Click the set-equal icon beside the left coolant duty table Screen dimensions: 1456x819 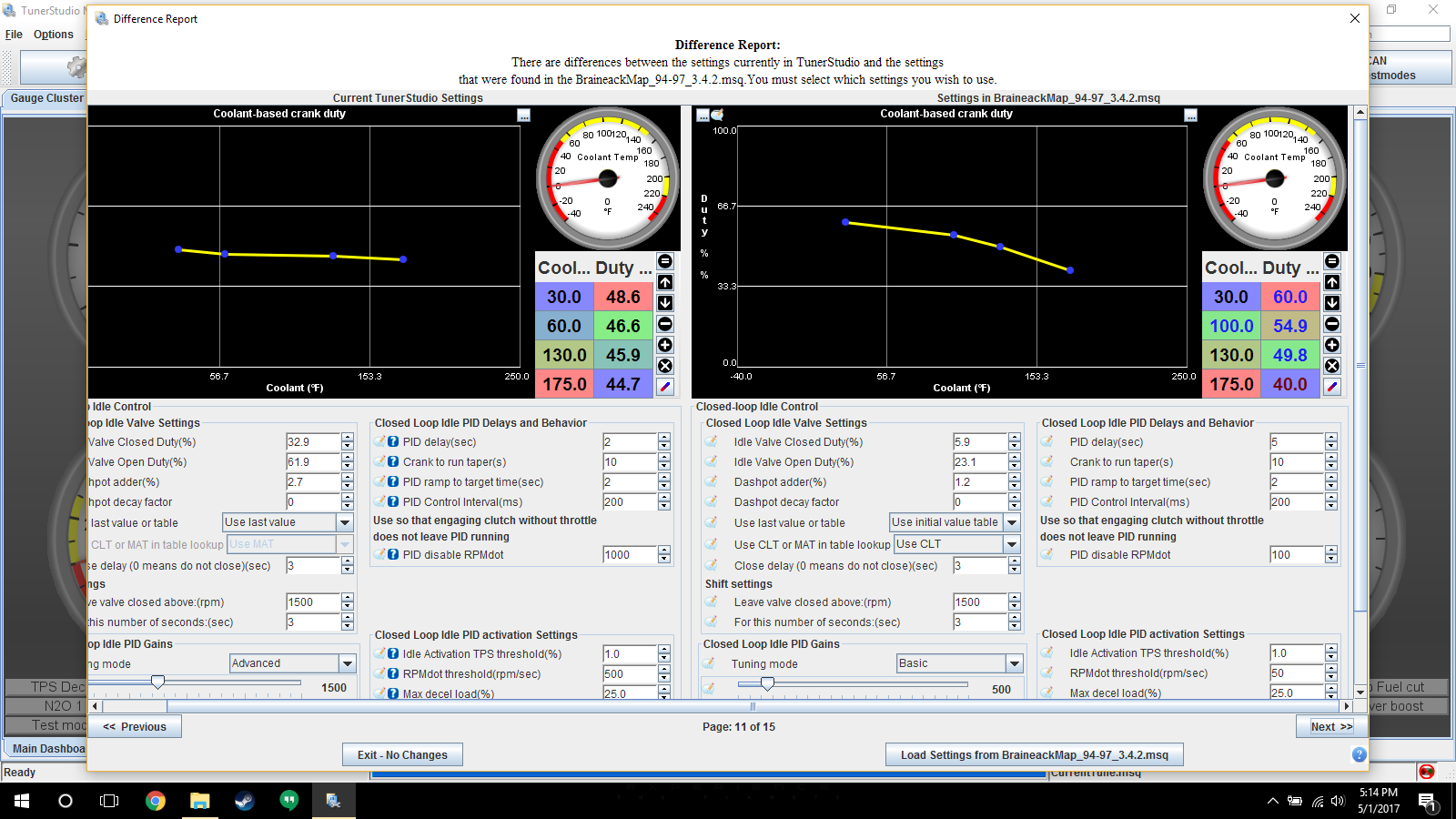tap(665, 262)
